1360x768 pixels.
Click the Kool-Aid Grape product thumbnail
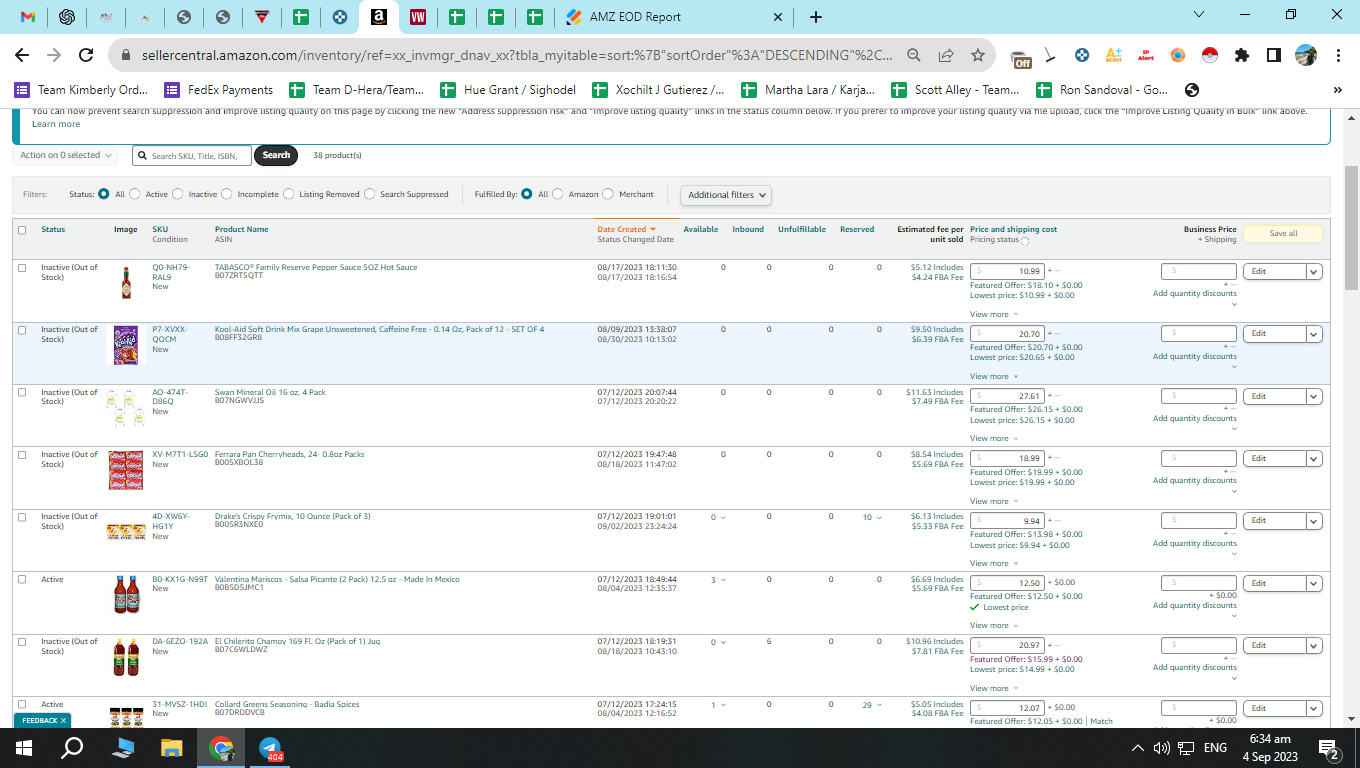[126, 344]
